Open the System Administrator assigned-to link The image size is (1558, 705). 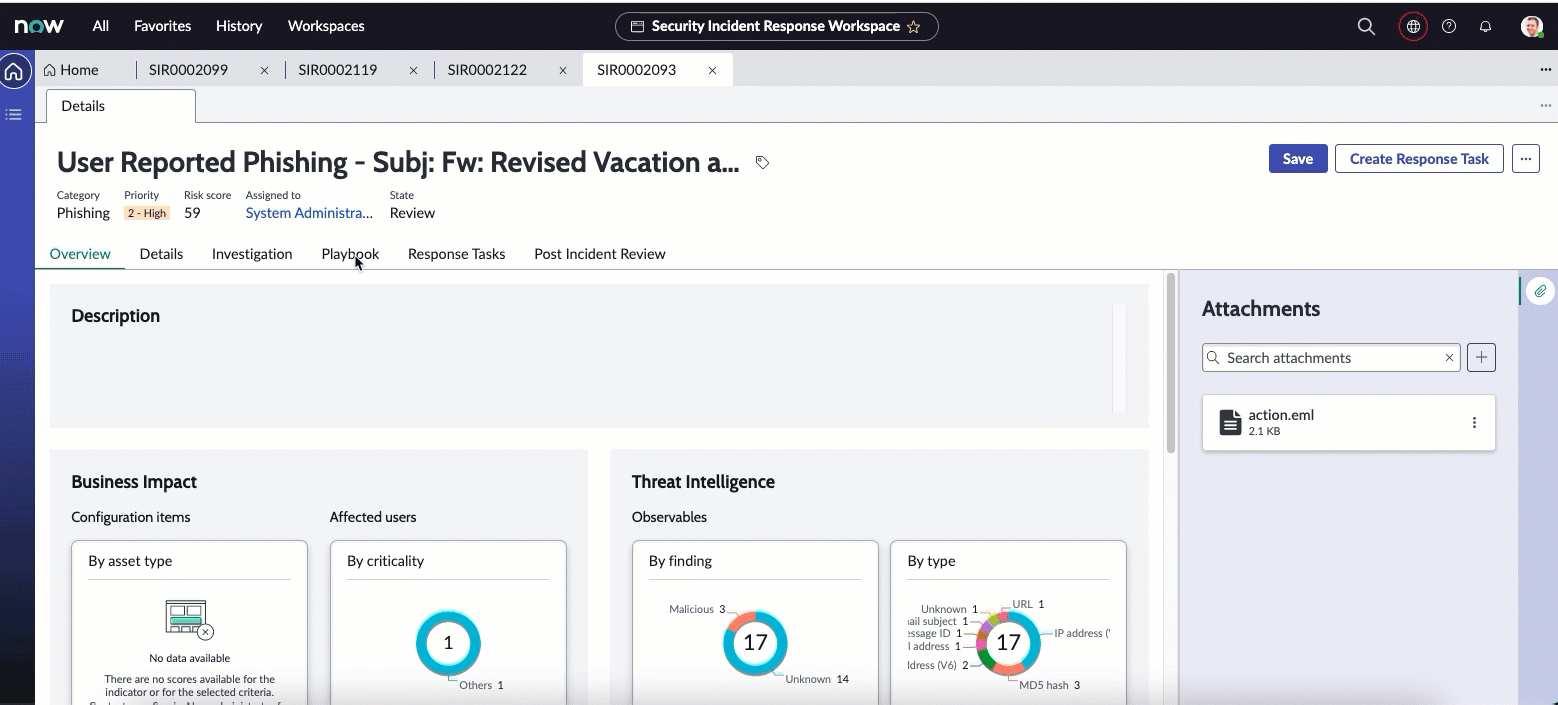[309, 213]
